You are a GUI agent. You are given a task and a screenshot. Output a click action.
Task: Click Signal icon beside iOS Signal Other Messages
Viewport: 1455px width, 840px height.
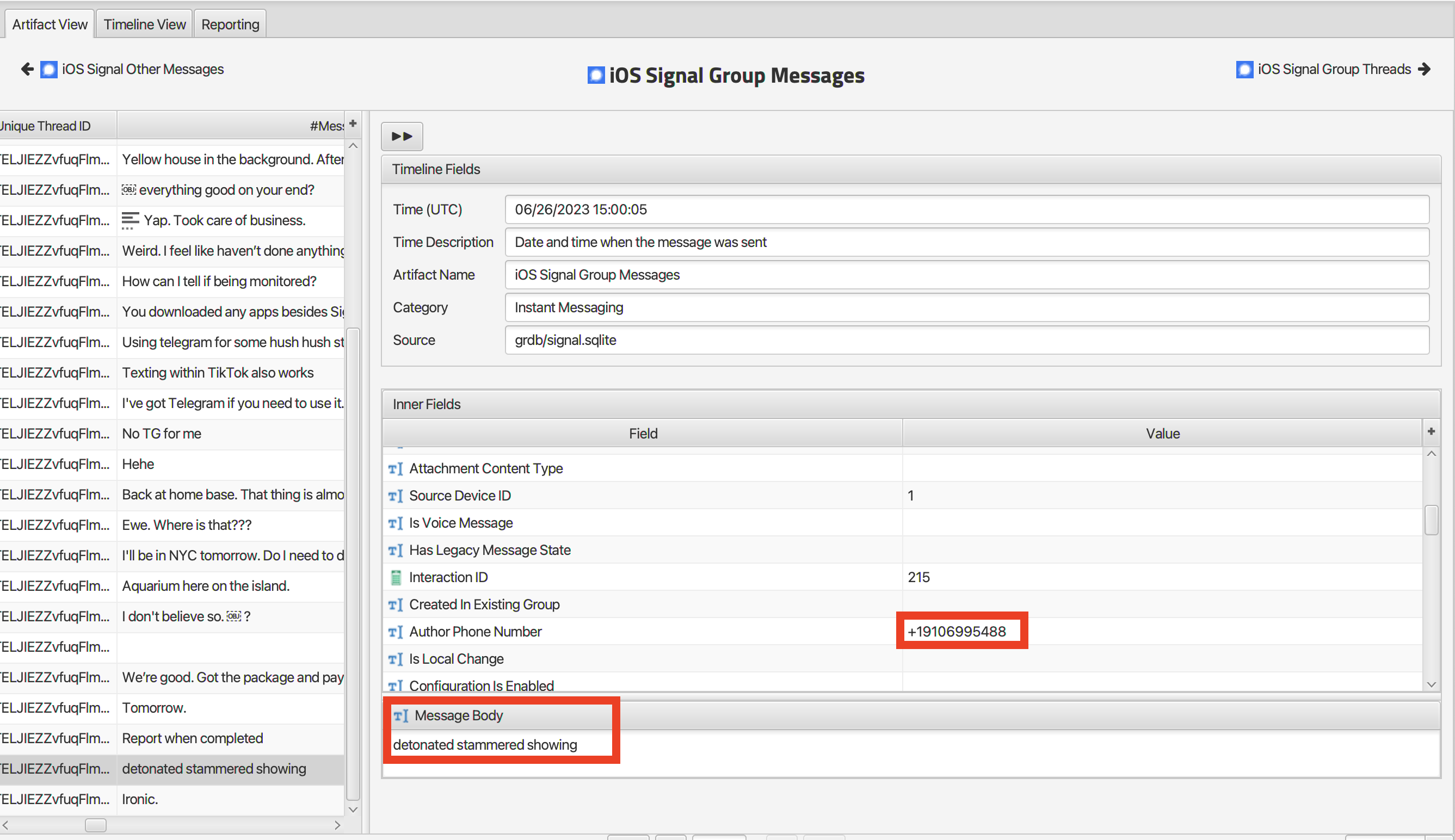coord(48,69)
